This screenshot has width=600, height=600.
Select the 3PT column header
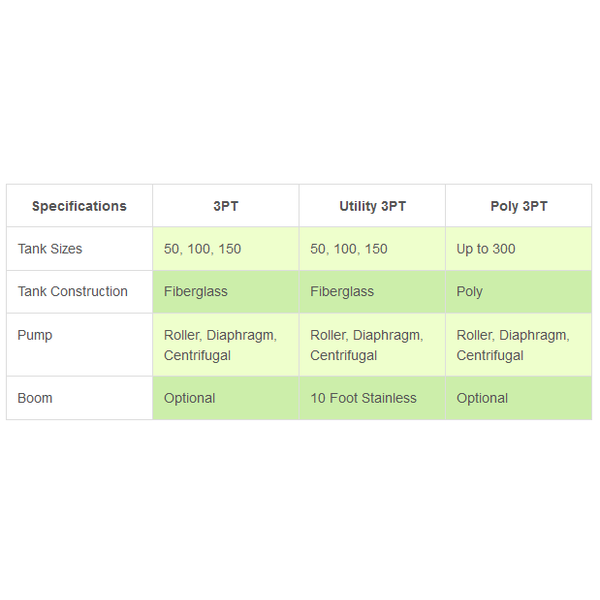[x=226, y=206]
